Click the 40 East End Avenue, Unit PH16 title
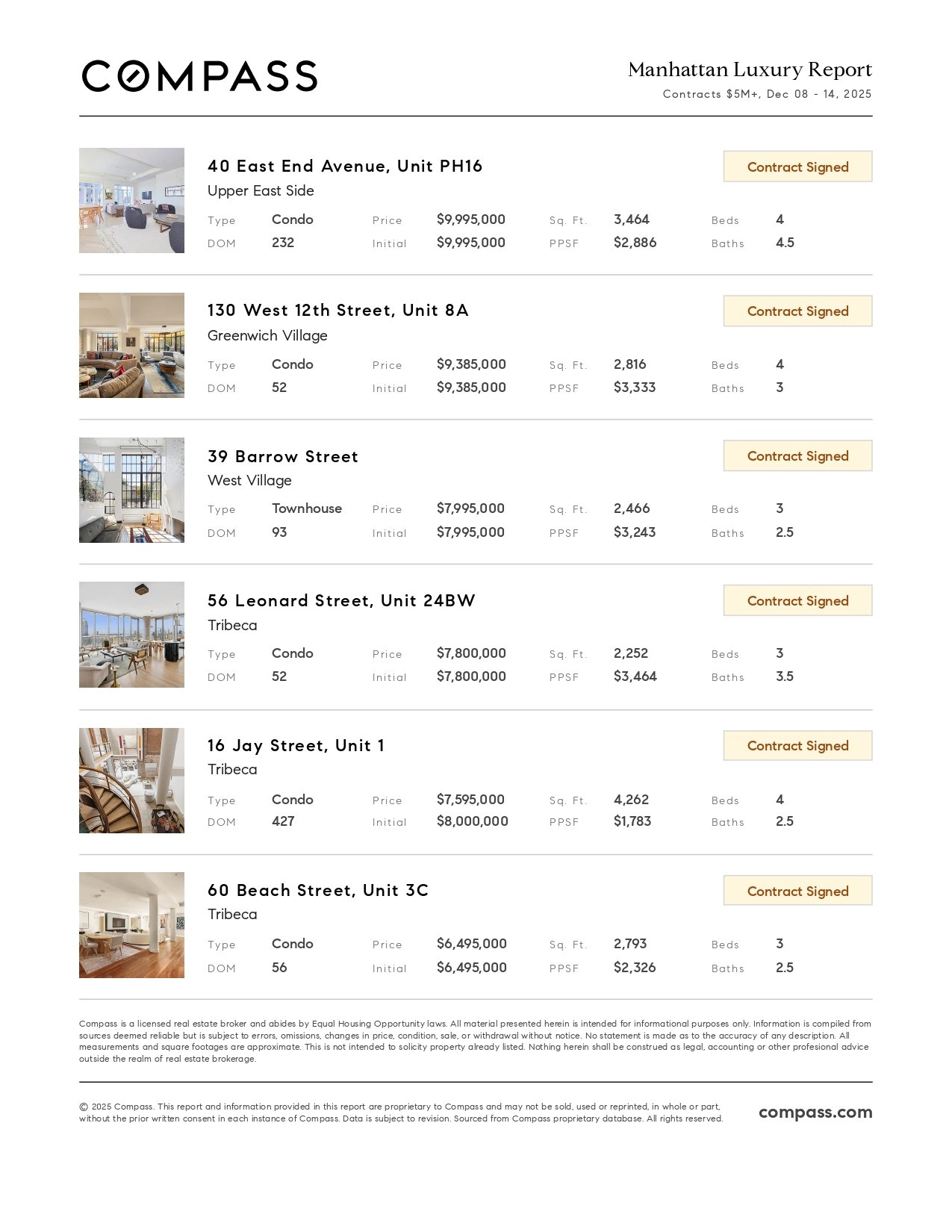Image resolution: width=952 pixels, height=1232 pixels. coord(345,166)
